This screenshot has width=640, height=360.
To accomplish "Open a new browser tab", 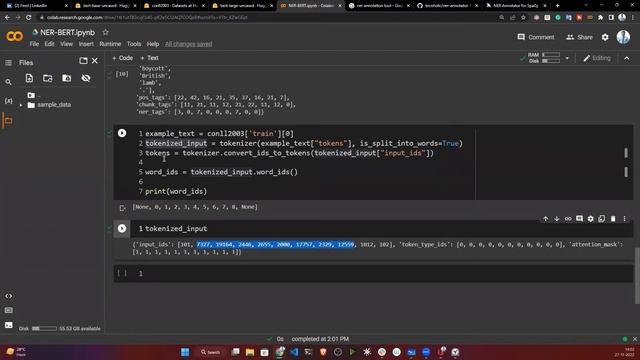I will (558, 6).
